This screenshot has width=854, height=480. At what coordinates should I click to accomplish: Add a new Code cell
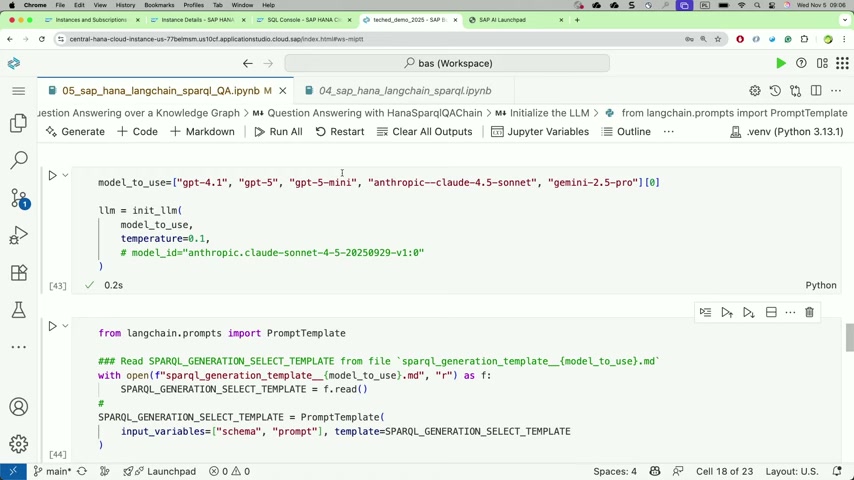point(138,131)
